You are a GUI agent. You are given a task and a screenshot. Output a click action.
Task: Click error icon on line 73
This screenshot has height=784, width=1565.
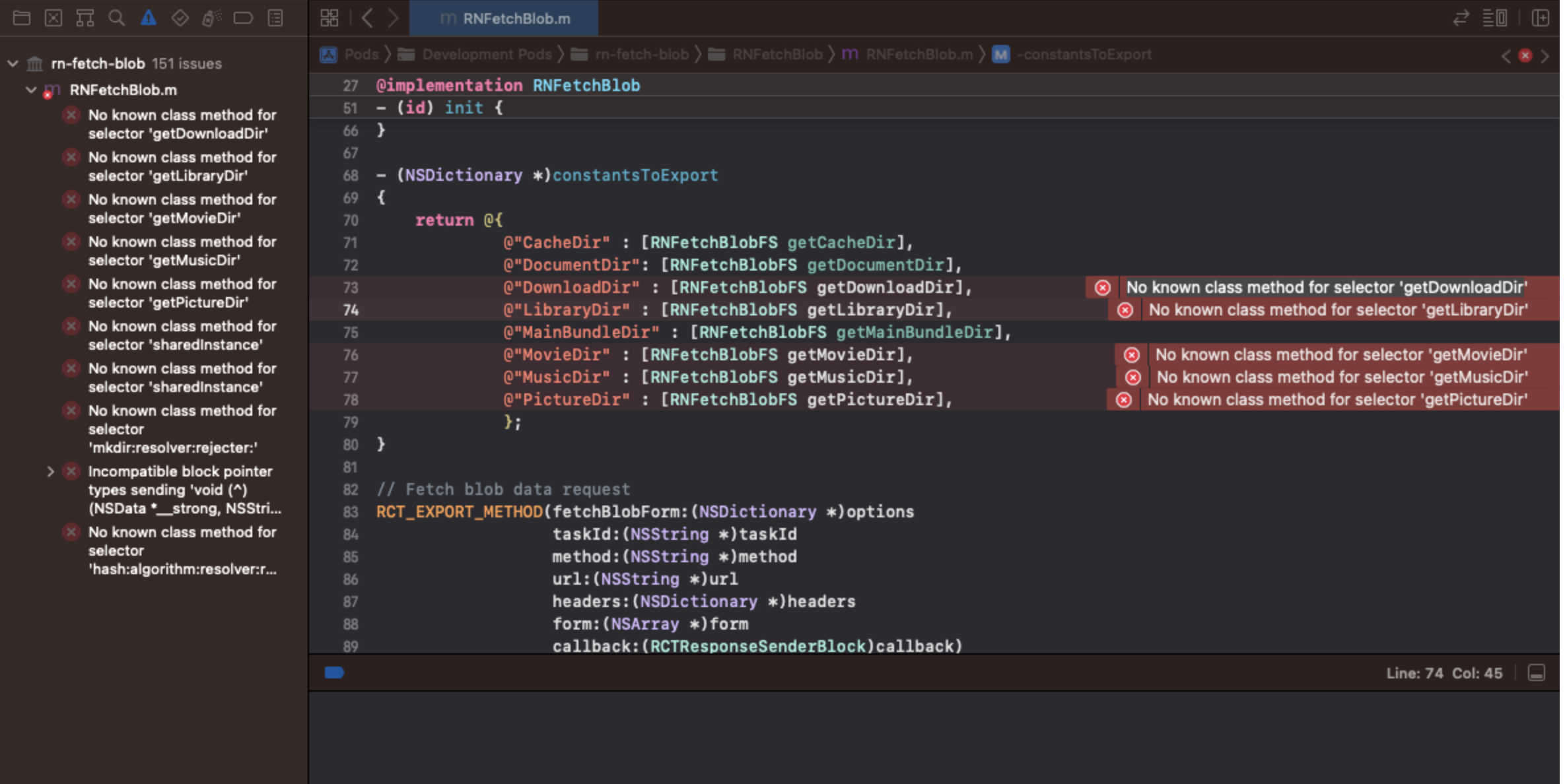[x=1102, y=288]
